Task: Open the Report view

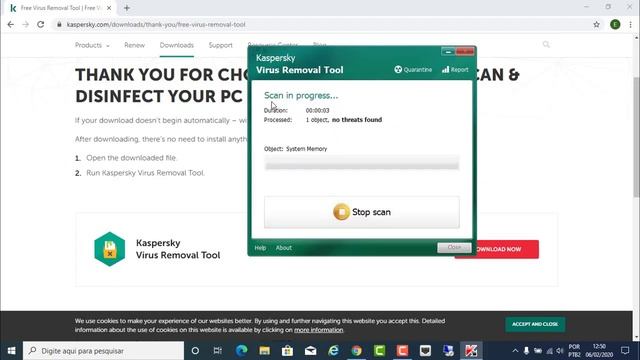Action: 455,70
